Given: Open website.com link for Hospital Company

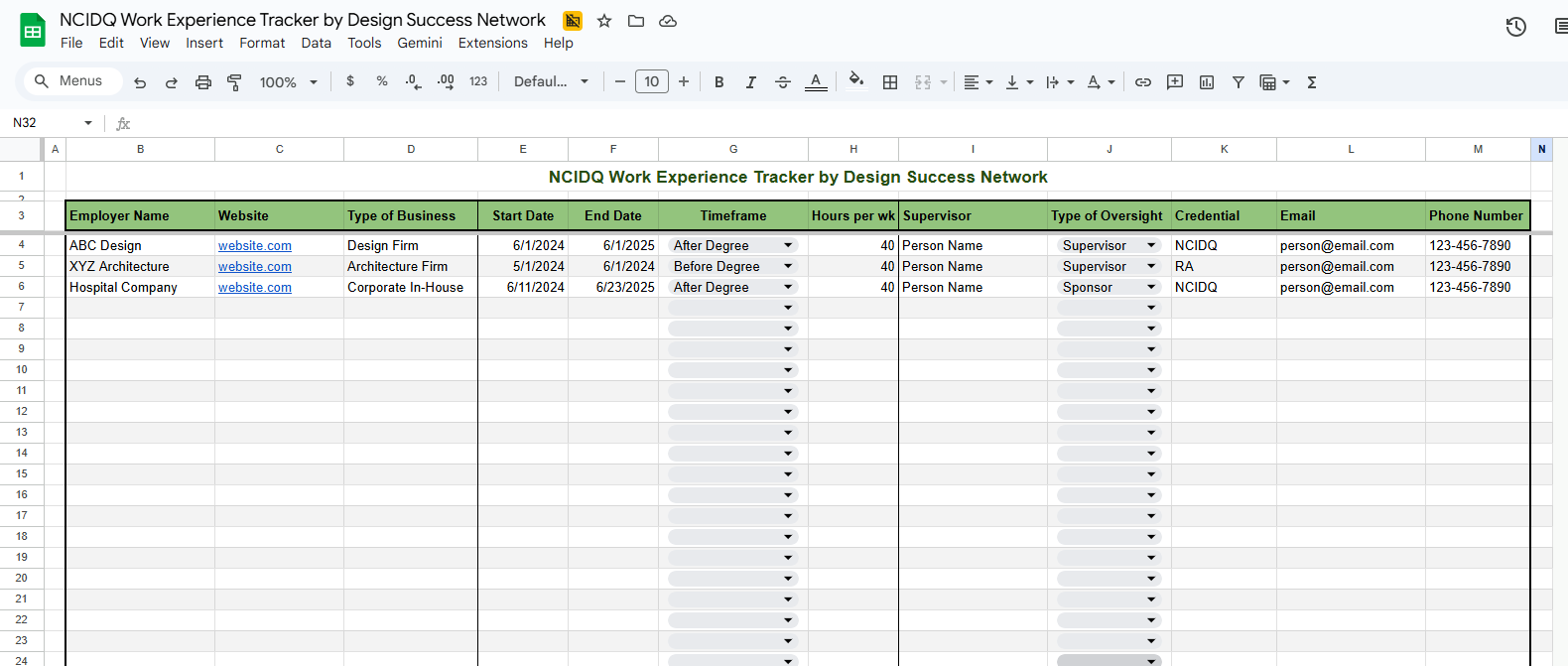Looking at the screenshot, I should coord(255,288).
